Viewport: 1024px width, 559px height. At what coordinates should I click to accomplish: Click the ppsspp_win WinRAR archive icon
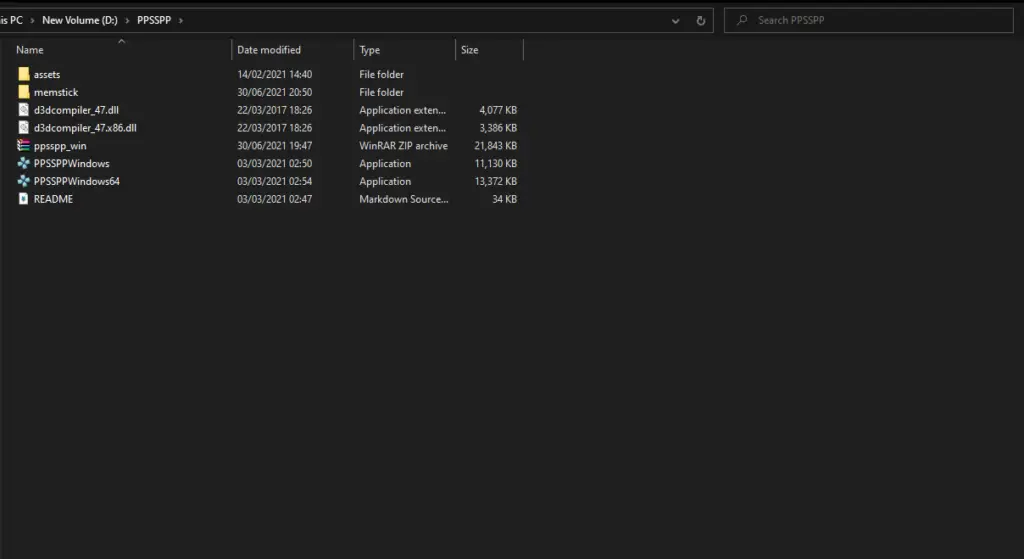pos(24,145)
